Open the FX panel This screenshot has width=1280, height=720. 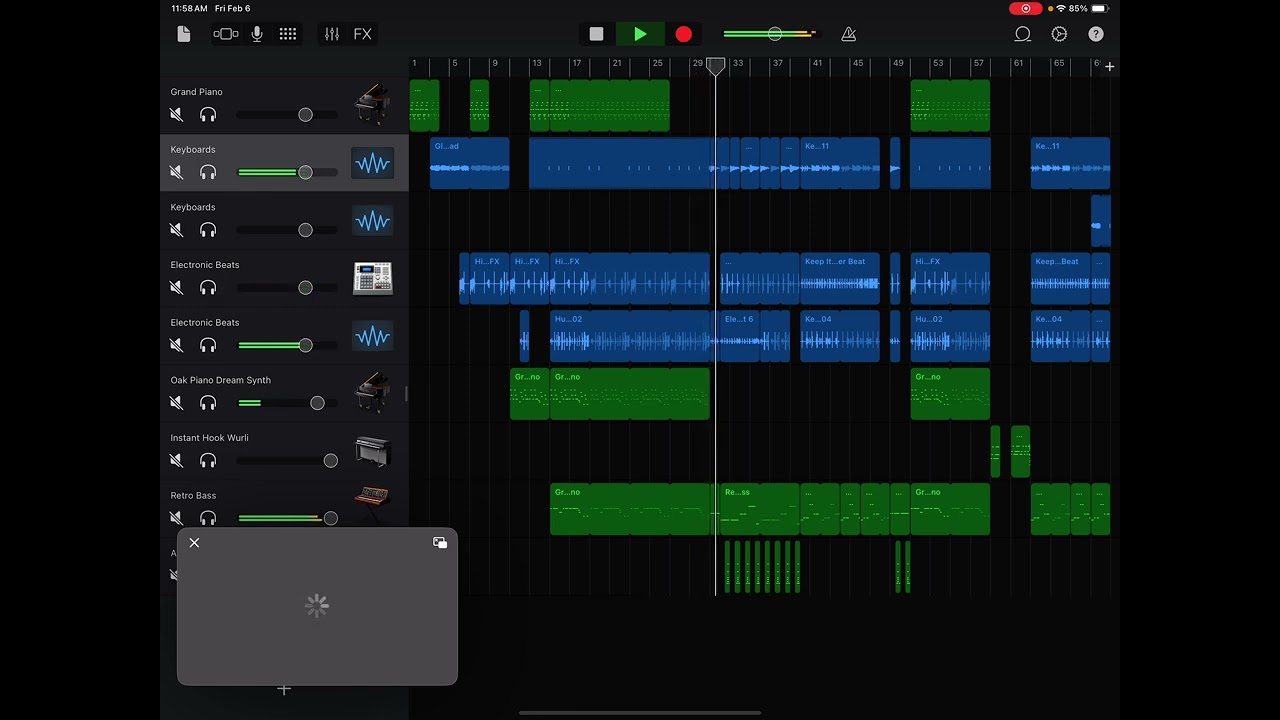coord(362,34)
